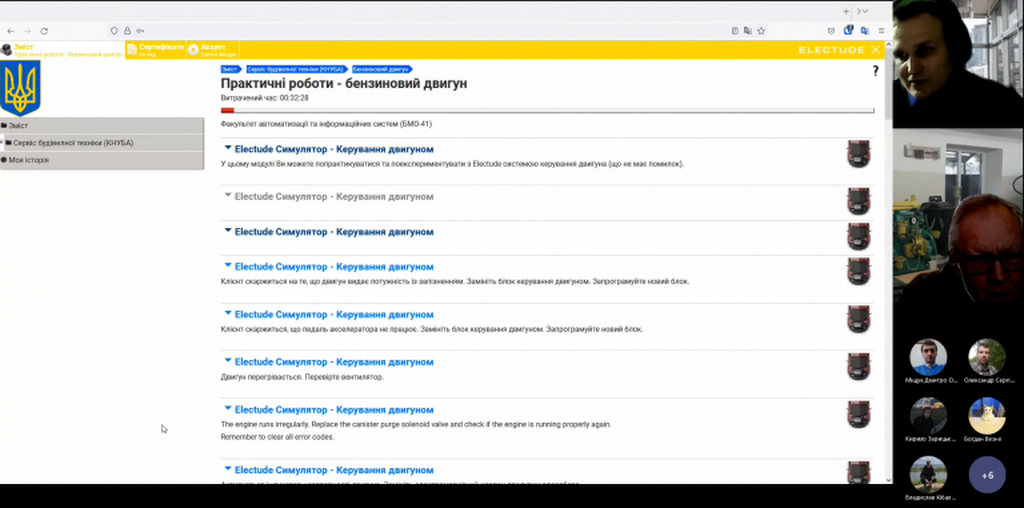This screenshot has width=1024, height=508.
Task: Click 'Сервіс будівельної техніки' breadcrumb
Action: click(x=296, y=69)
